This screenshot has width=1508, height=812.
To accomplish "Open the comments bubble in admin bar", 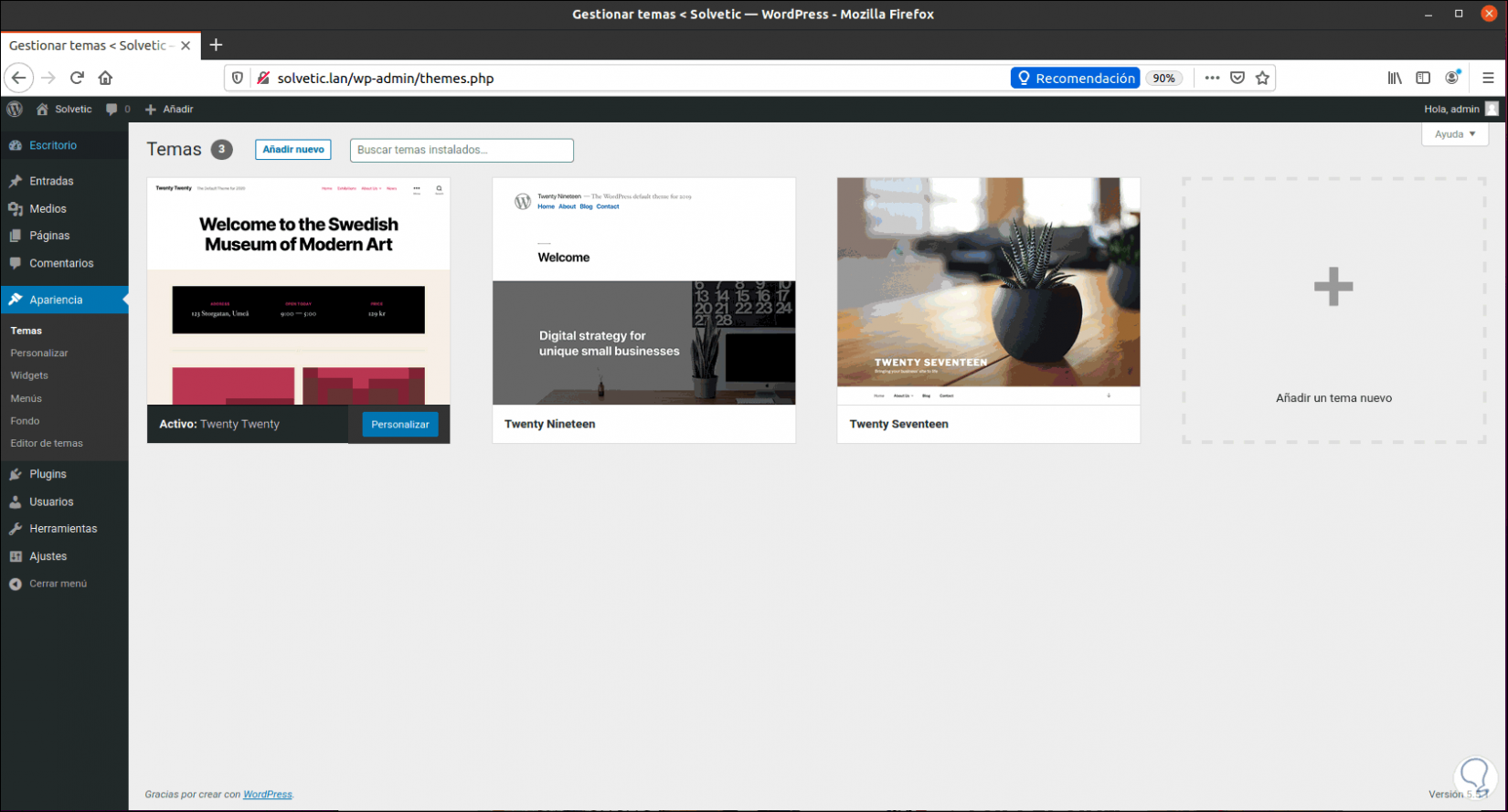I will pos(118,110).
